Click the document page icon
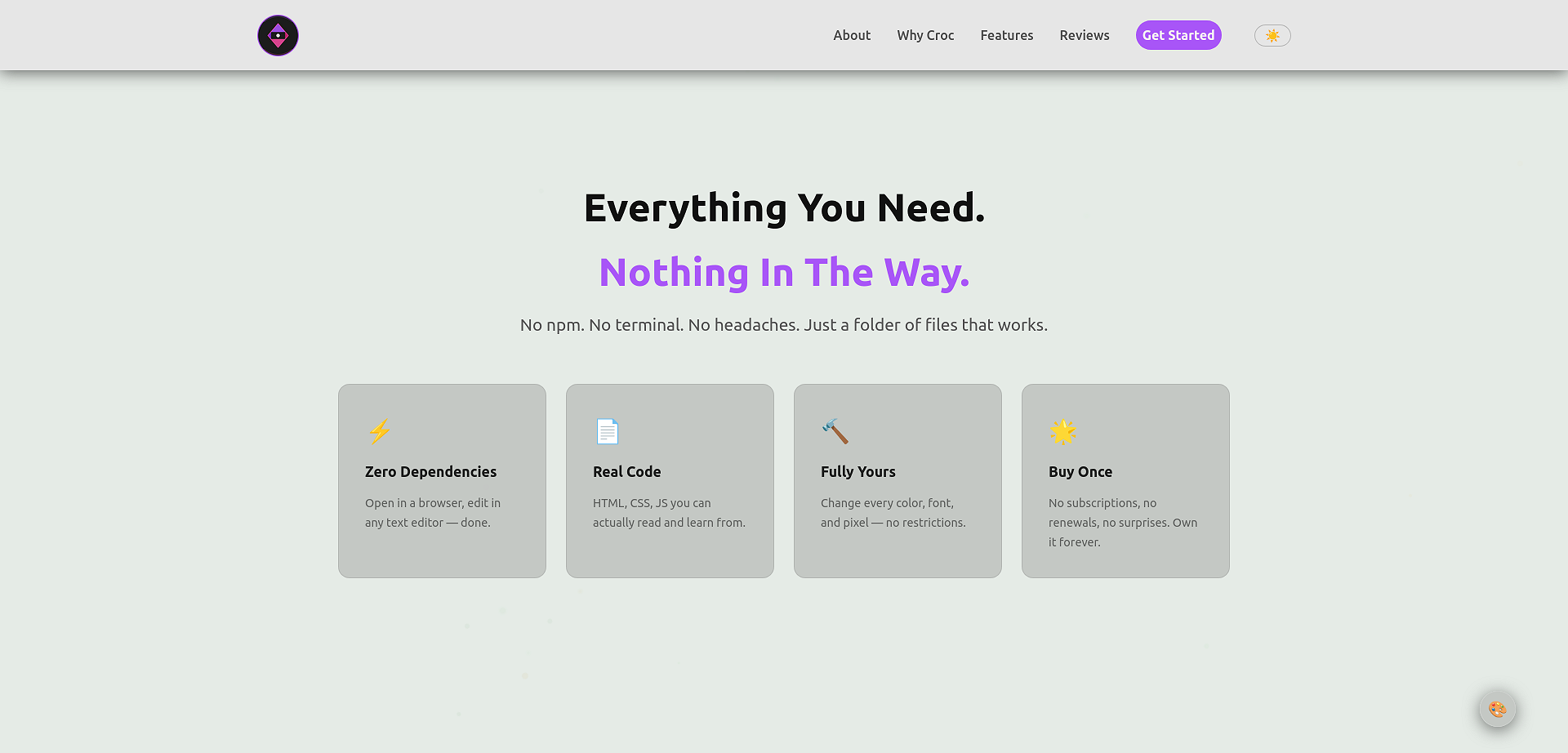 point(608,431)
